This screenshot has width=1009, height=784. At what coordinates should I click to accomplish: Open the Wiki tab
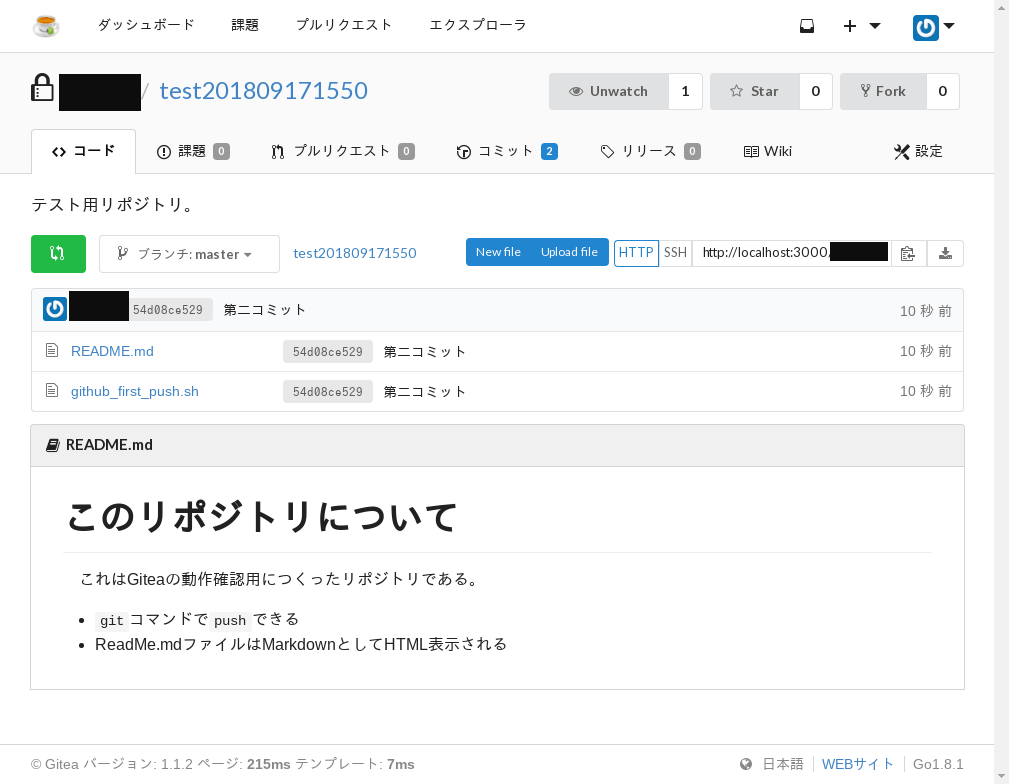click(768, 151)
